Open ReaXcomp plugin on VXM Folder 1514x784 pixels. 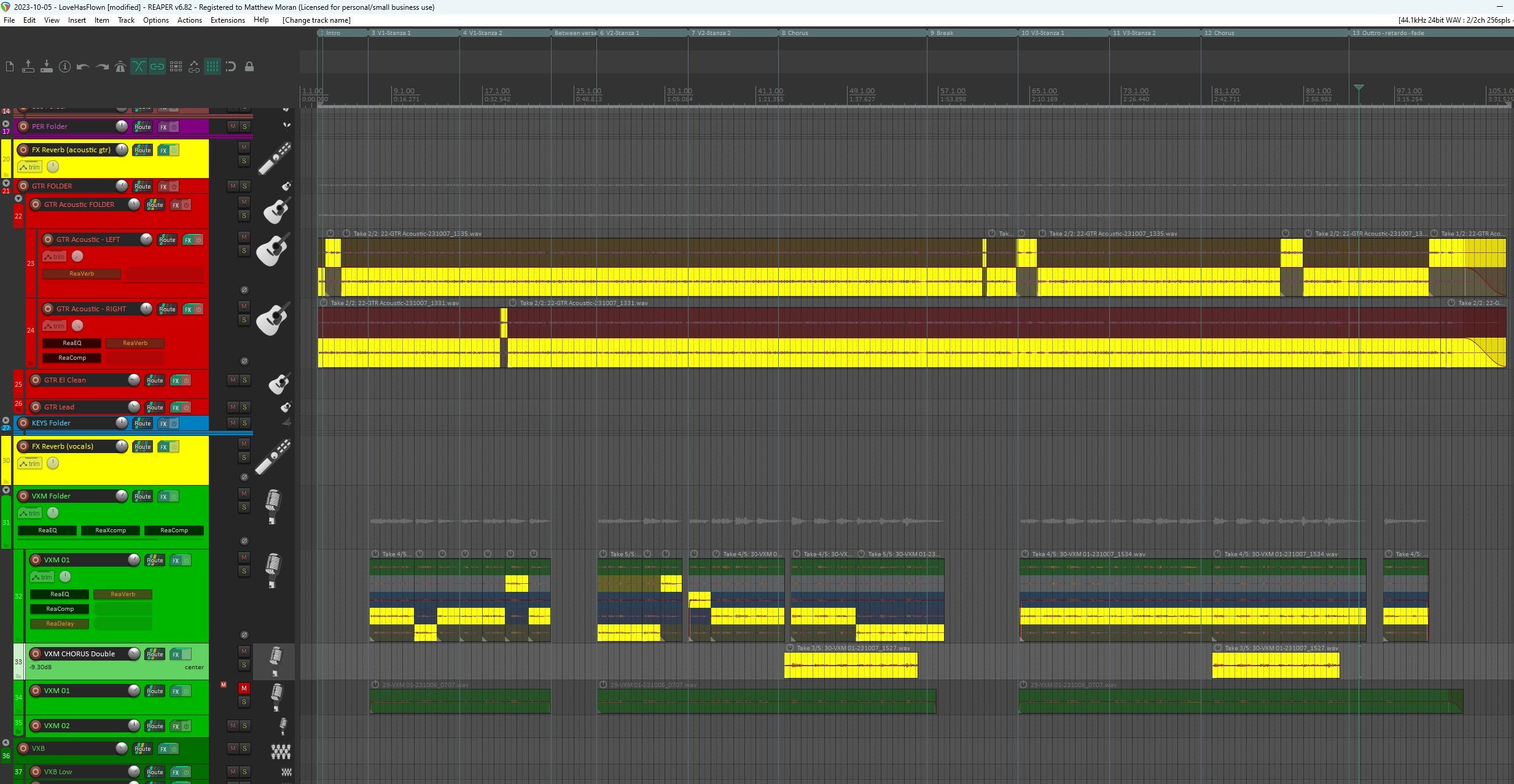click(x=111, y=530)
